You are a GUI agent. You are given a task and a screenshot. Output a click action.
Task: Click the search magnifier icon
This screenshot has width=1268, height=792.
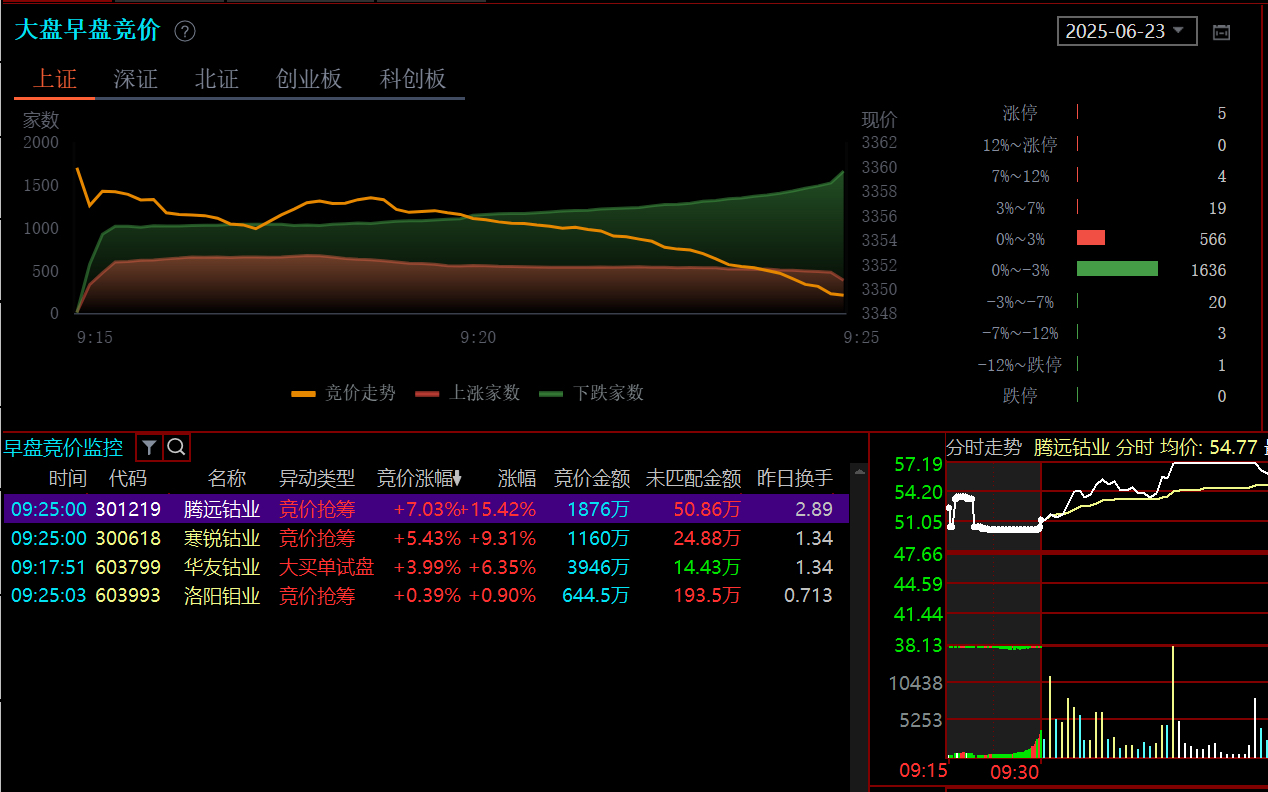coord(176,447)
